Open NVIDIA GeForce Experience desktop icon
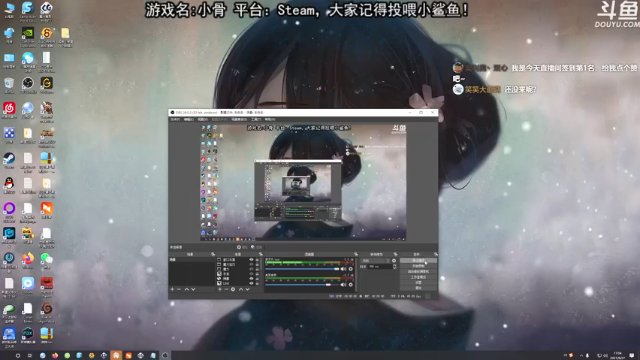Screen dimensions: 640x360 pyautogui.click(x=28, y=36)
